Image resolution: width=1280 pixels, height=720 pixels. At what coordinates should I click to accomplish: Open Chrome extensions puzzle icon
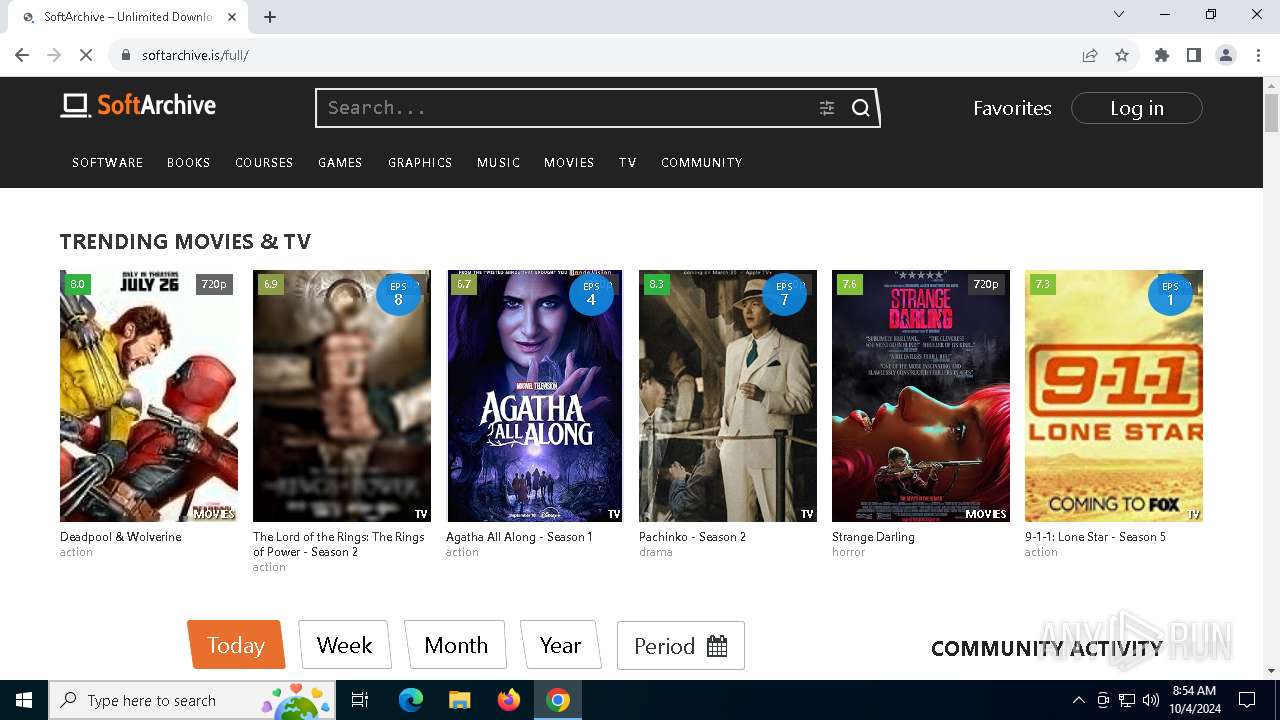1162,55
